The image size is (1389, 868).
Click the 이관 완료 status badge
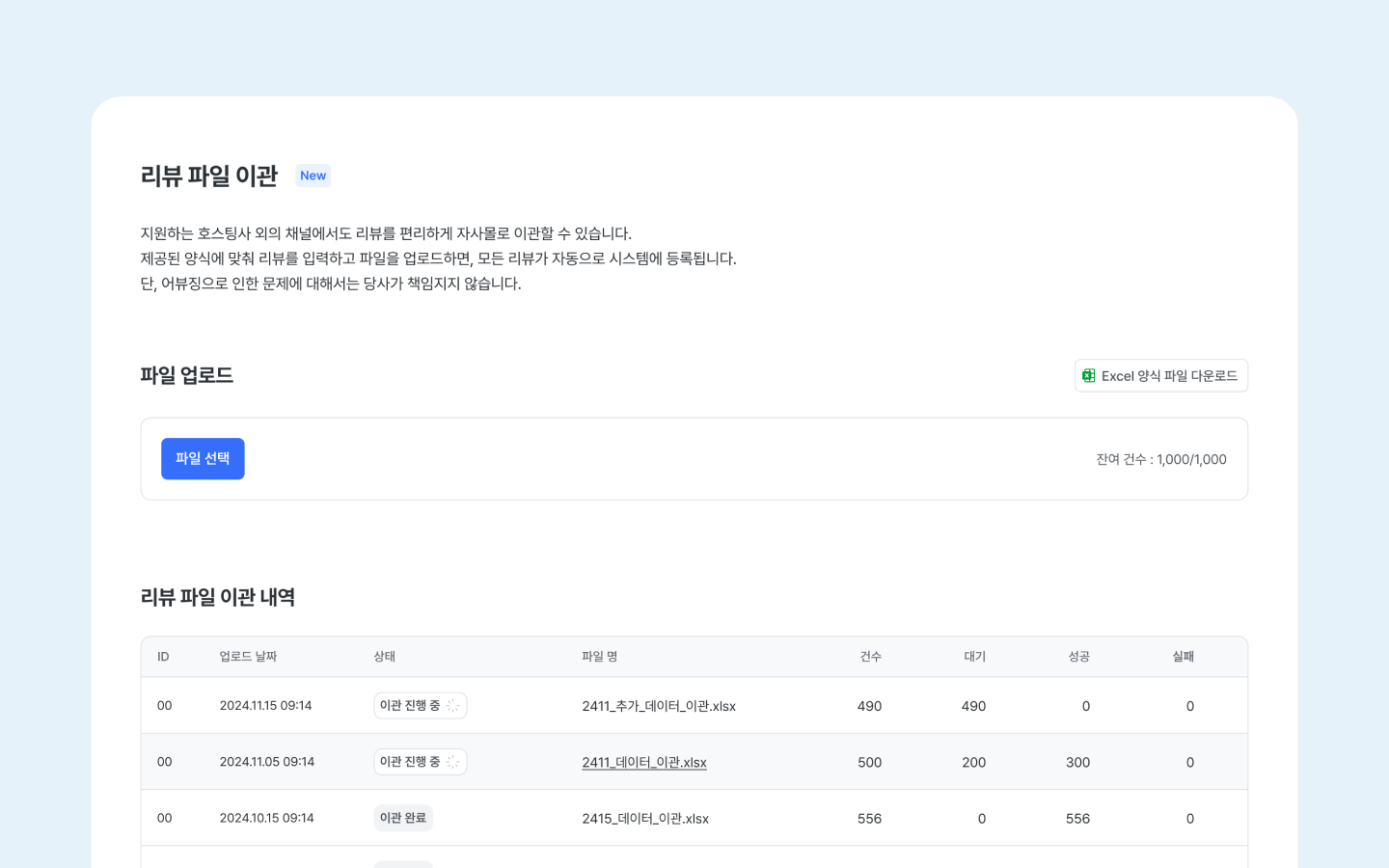403,817
